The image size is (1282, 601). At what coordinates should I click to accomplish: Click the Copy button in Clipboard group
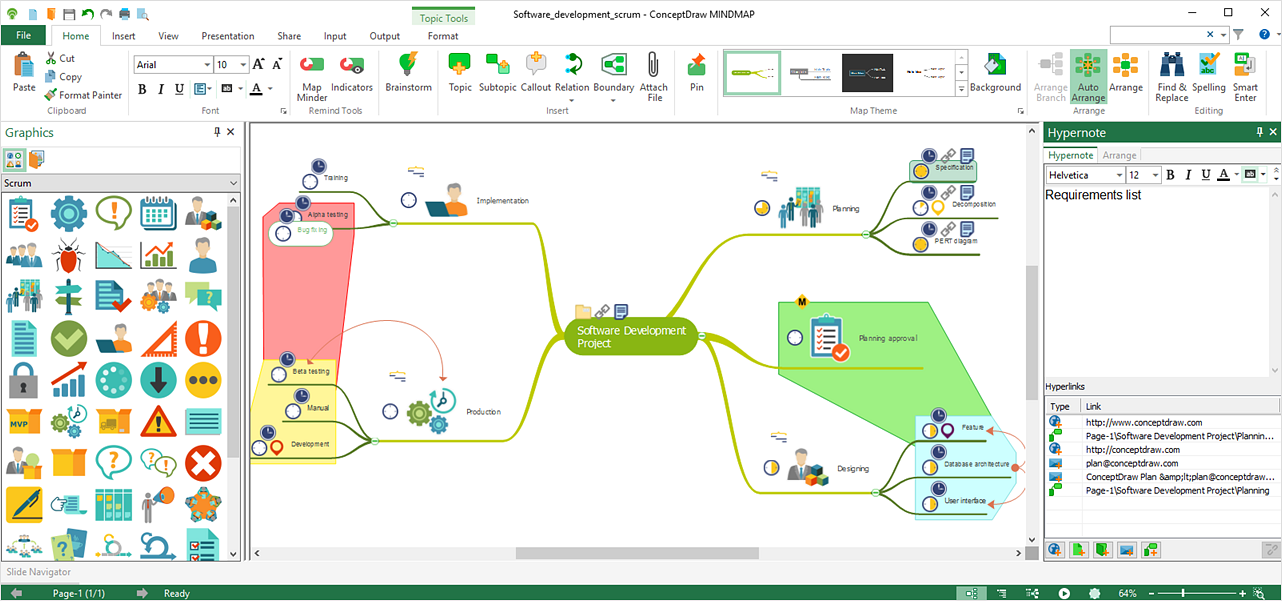coord(63,77)
